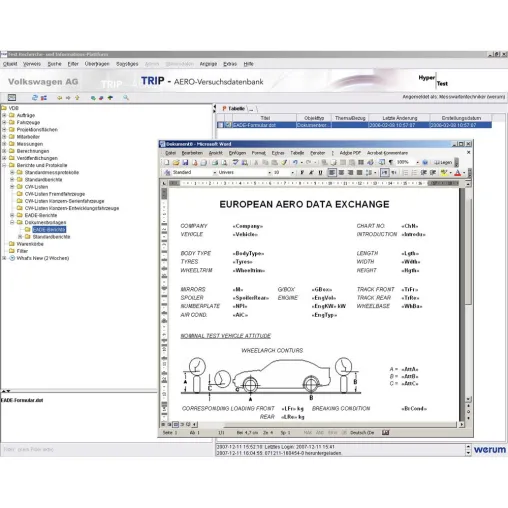Open the Datei menu in Word
The height and width of the screenshot is (508, 508).
tap(170, 153)
